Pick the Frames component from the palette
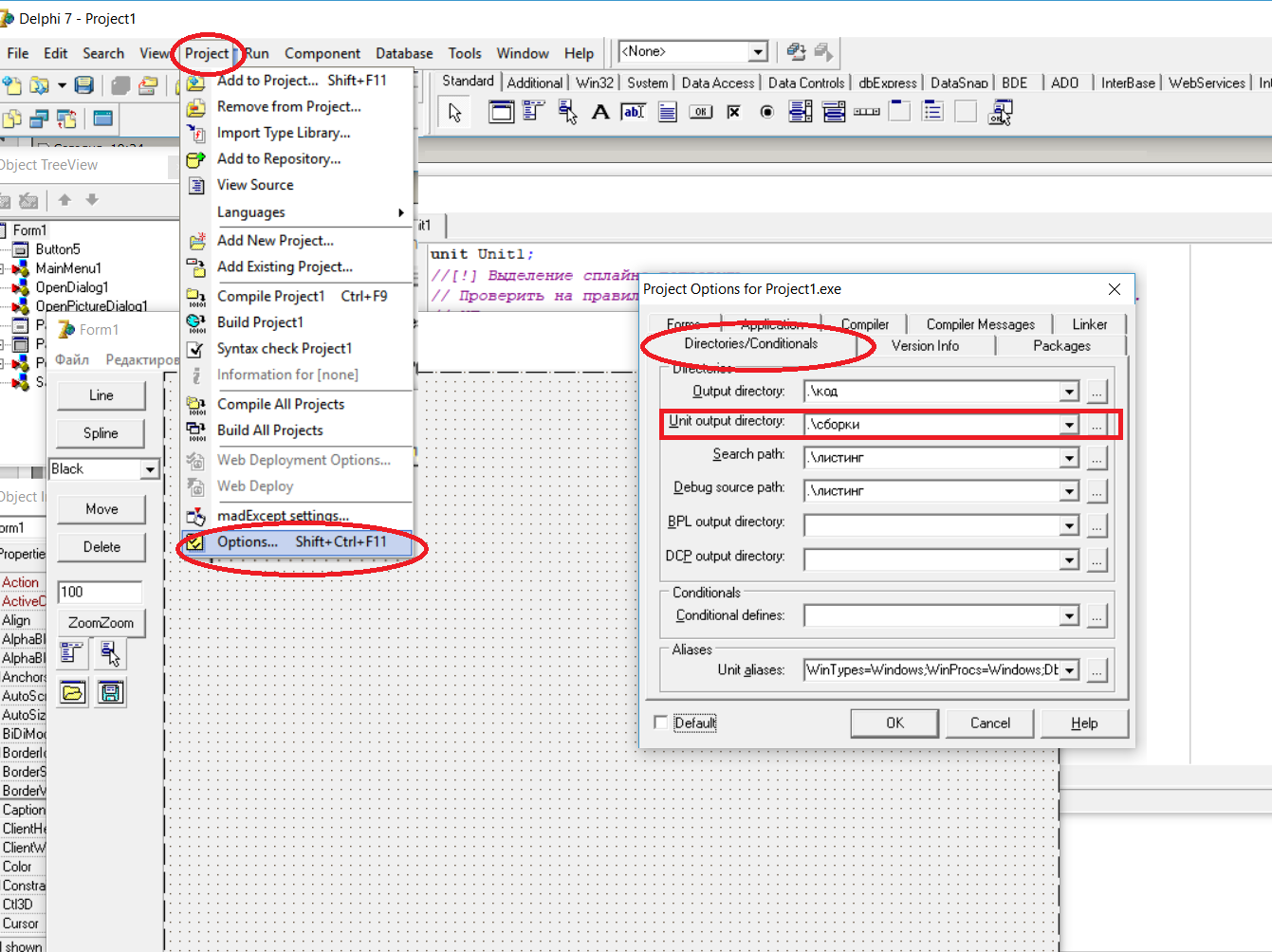The width and height of the screenshot is (1272, 952). click(501, 112)
